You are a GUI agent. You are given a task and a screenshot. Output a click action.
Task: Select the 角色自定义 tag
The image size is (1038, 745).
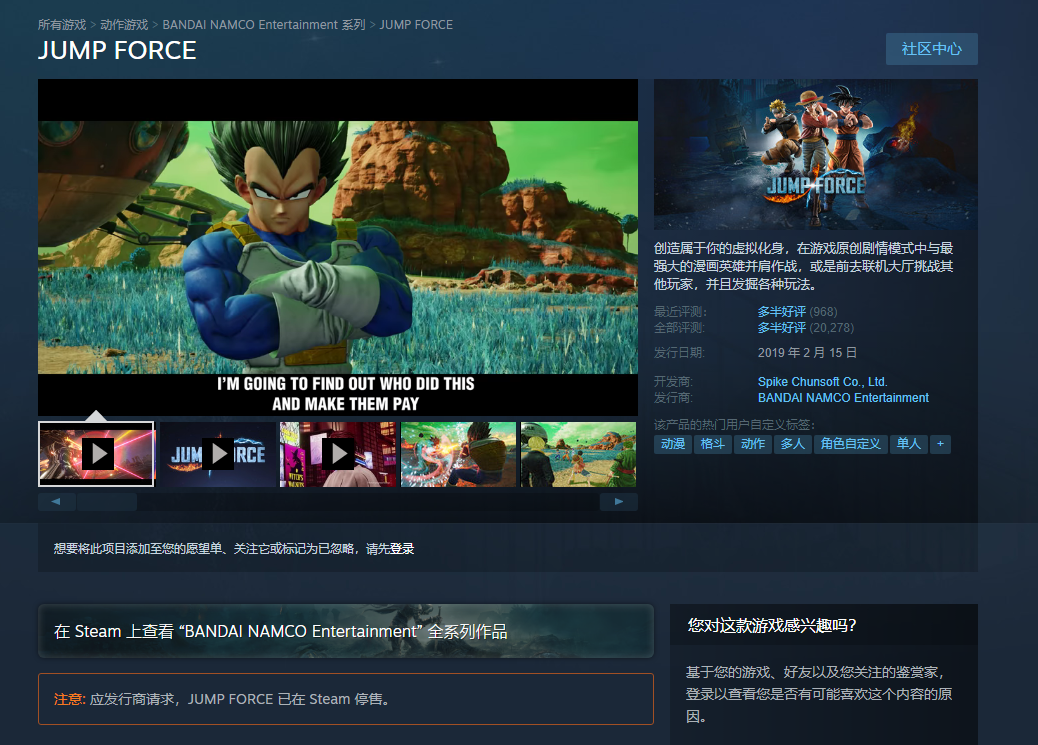point(850,444)
